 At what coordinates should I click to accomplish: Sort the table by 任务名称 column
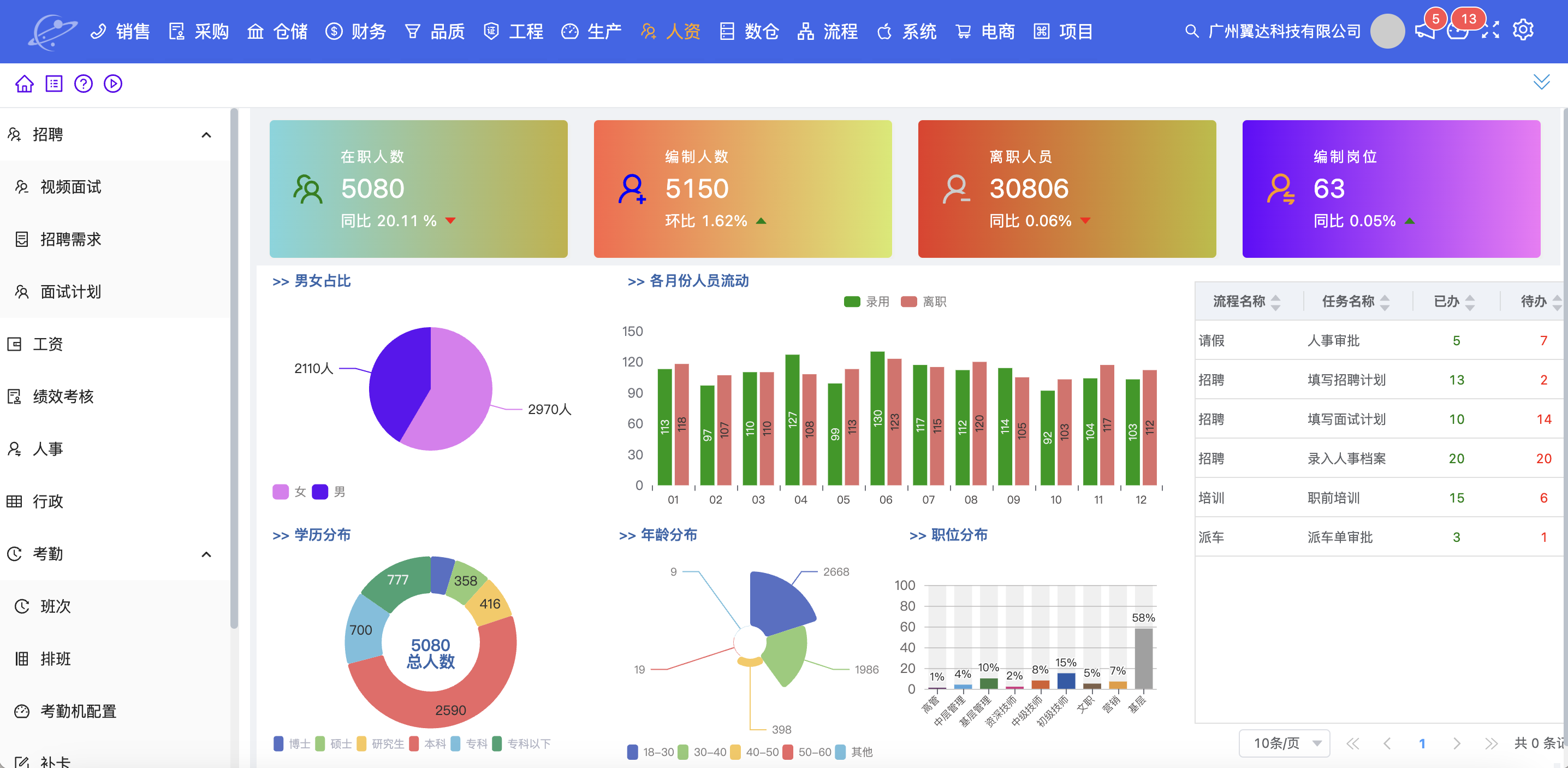(x=1385, y=302)
